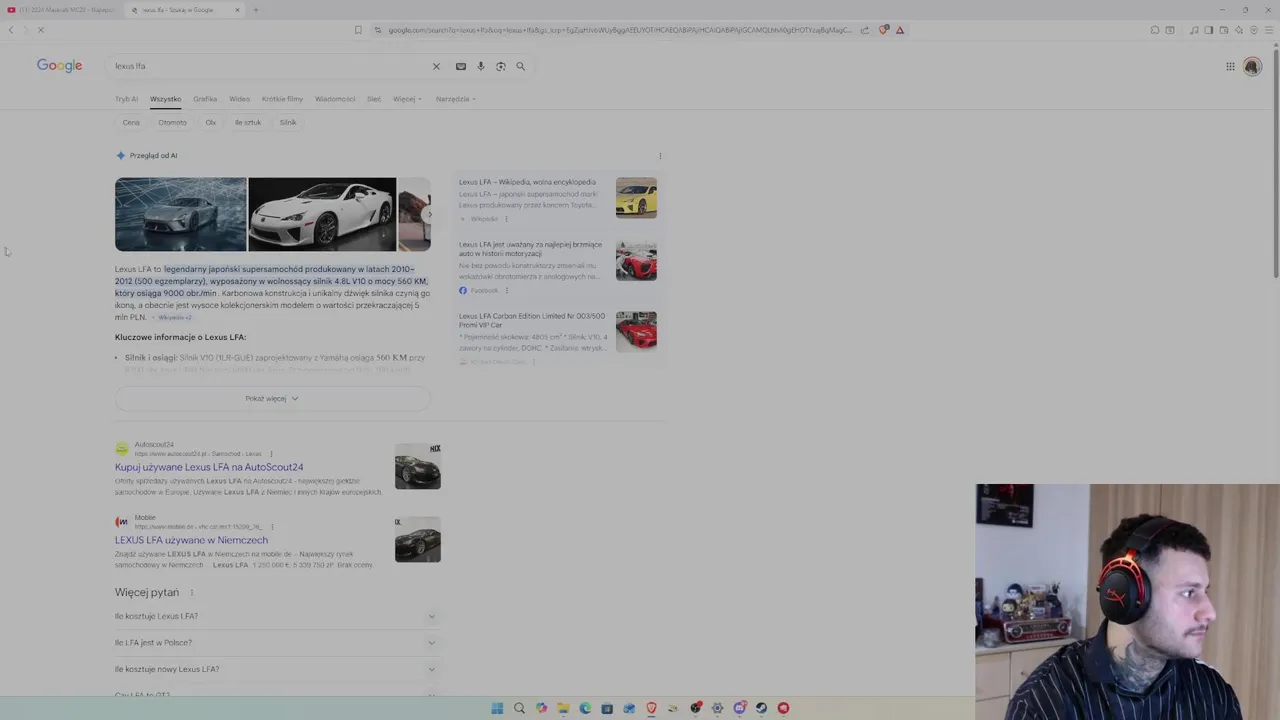The width and height of the screenshot is (1280, 720).
Task: Open the Narzędzia tools dropdown
Action: click(456, 99)
